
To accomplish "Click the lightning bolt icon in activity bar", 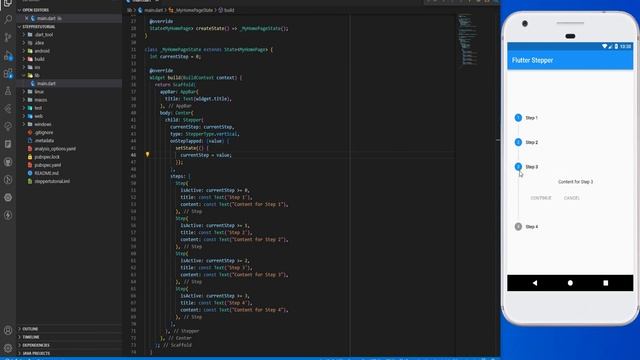I will point(8,215).
